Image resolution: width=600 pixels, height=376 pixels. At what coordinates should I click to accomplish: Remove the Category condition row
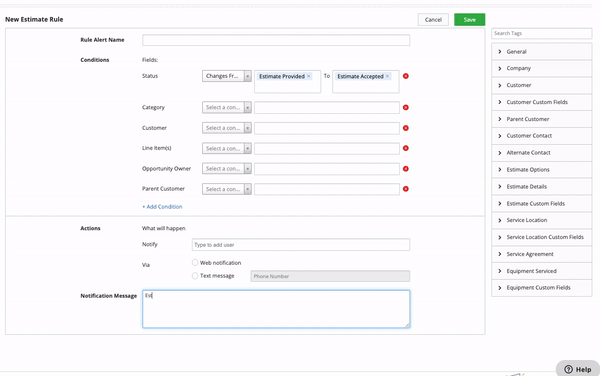(x=406, y=107)
